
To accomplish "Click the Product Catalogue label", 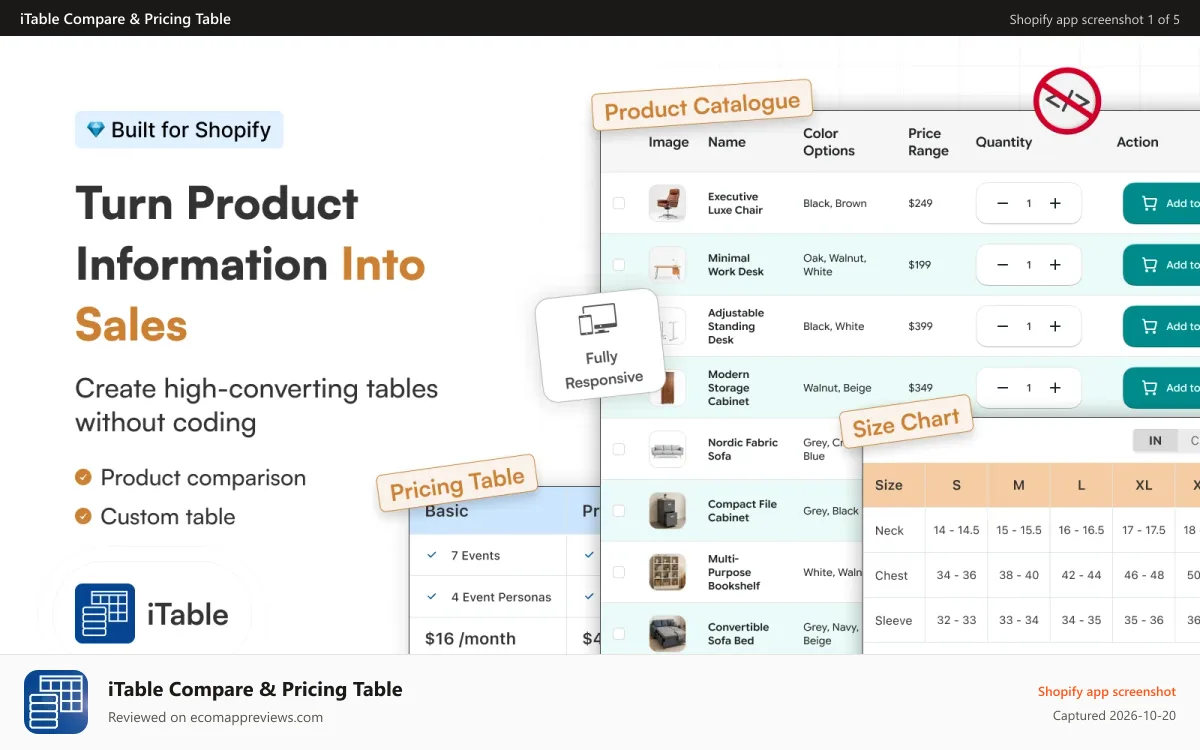I will click(702, 105).
